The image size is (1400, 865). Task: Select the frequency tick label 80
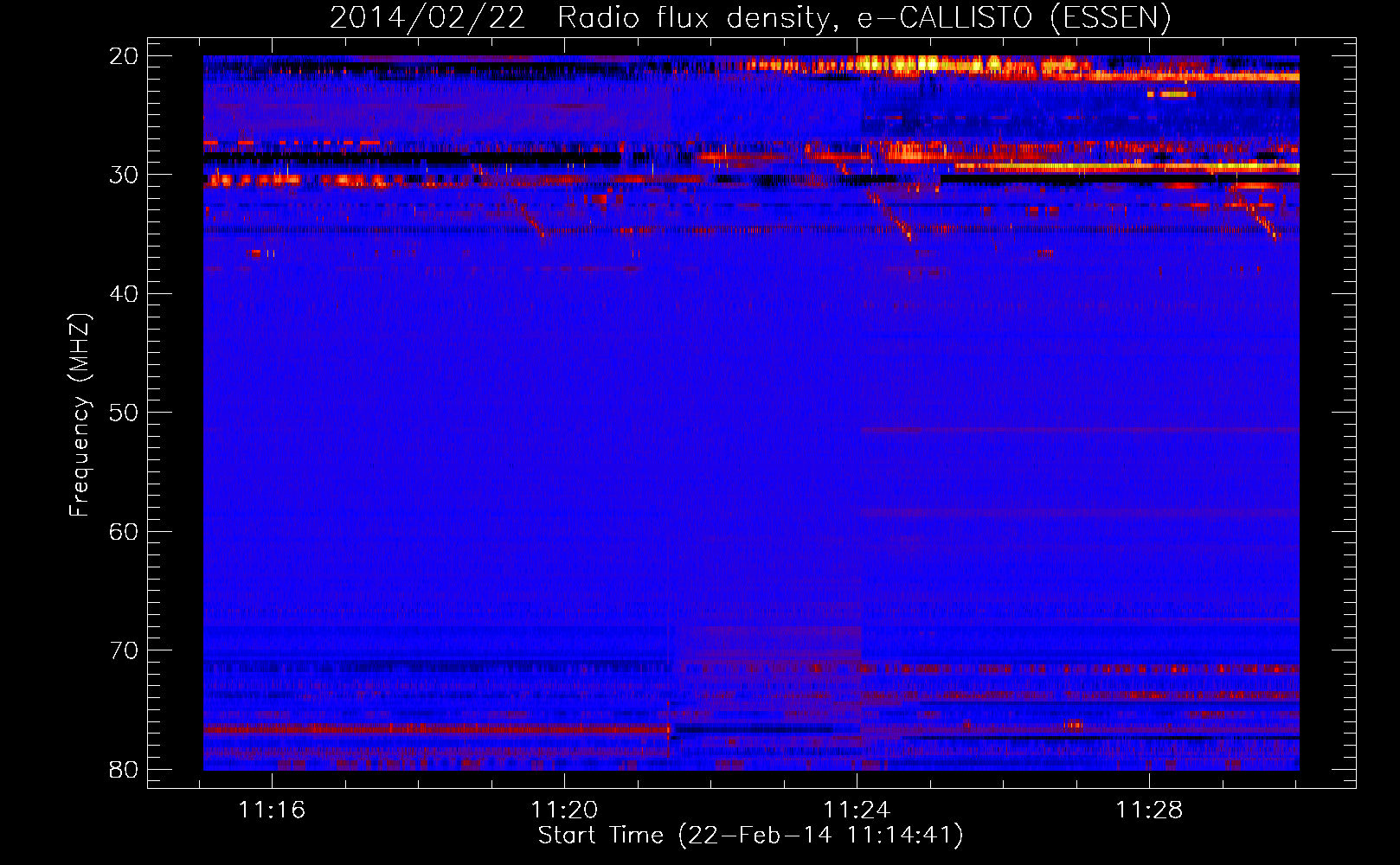[x=124, y=770]
